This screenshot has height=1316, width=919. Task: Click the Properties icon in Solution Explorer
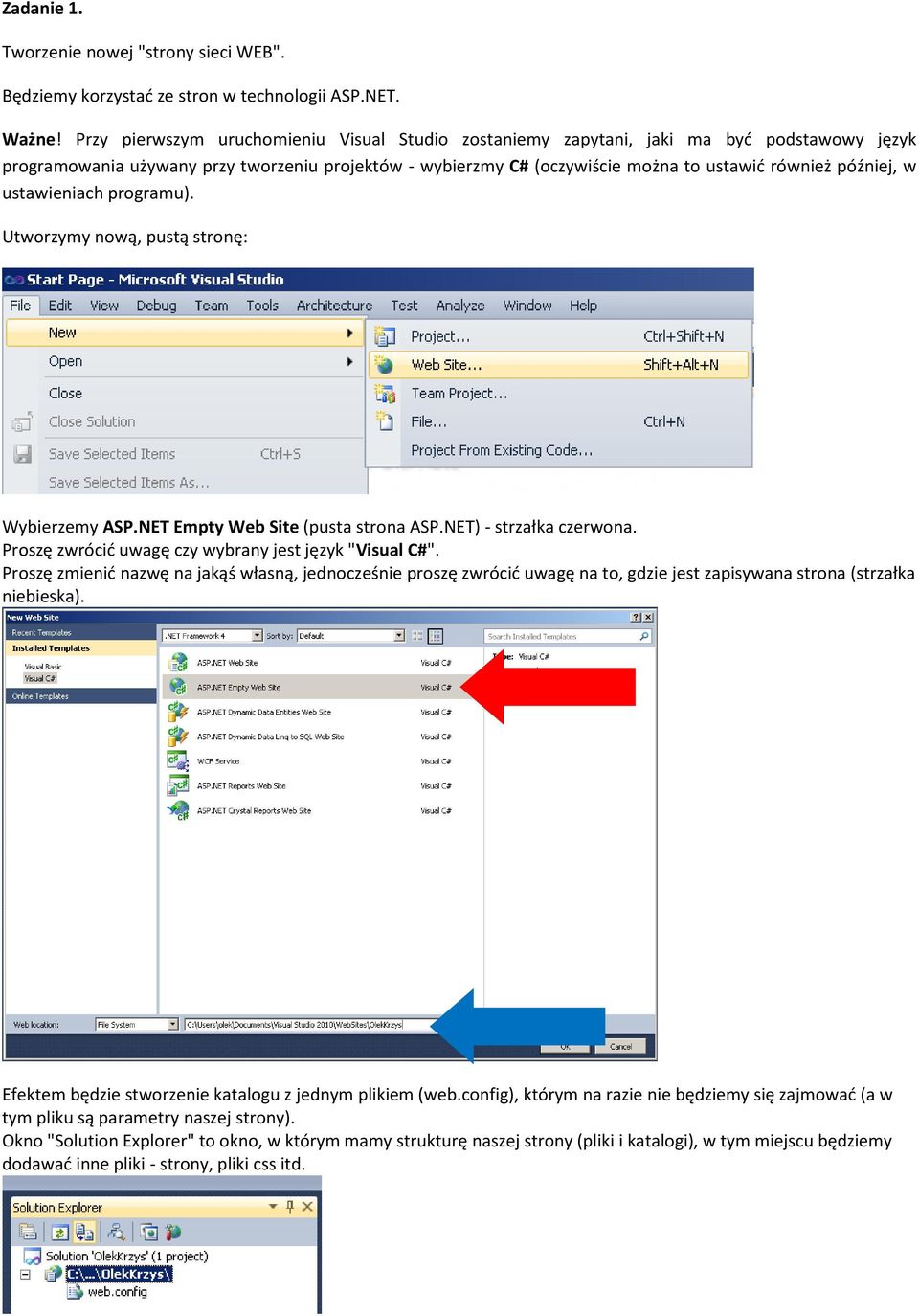click(29, 1232)
